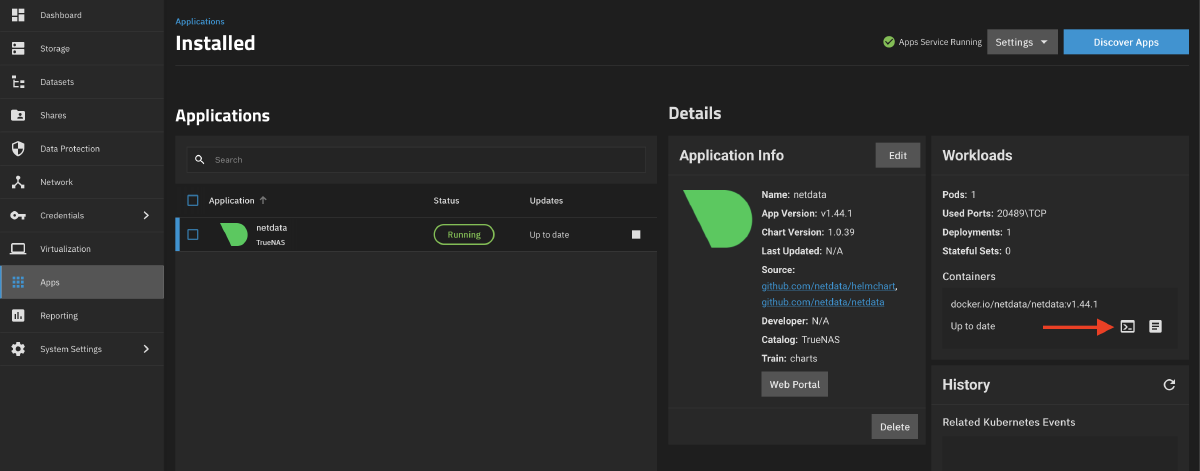The height and width of the screenshot is (471, 1200).
Task: Click the Data Protection shield icon
Action: pyautogui.click(x=17, y=148)
